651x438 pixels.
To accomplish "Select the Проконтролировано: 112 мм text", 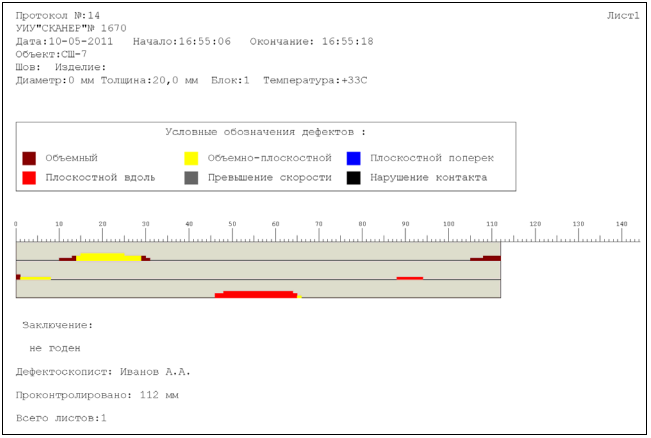I will click(x=97, y=394).
